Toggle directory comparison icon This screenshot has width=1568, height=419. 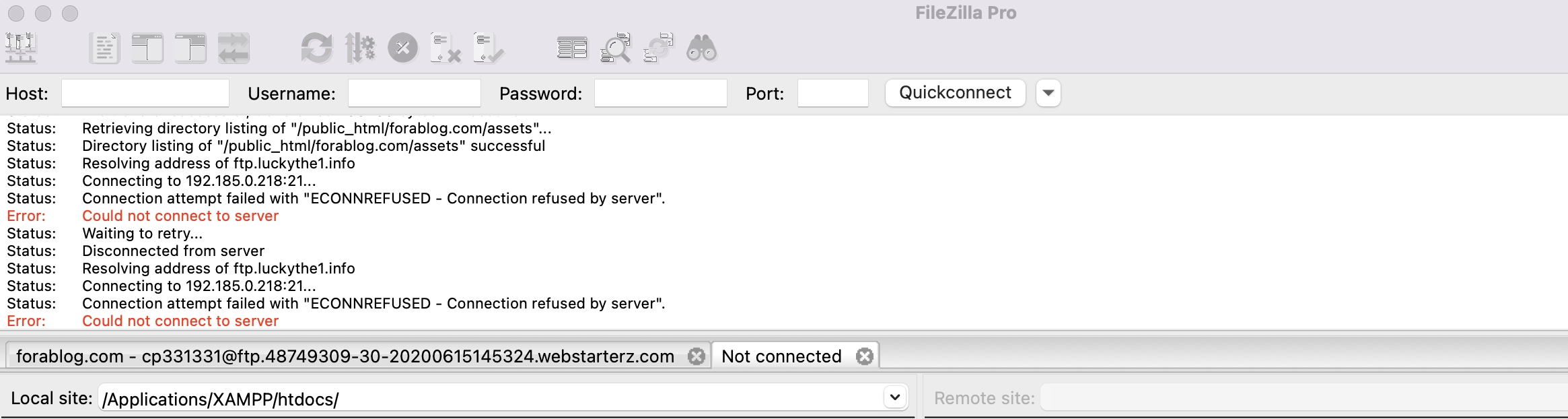tap(615, 48)
